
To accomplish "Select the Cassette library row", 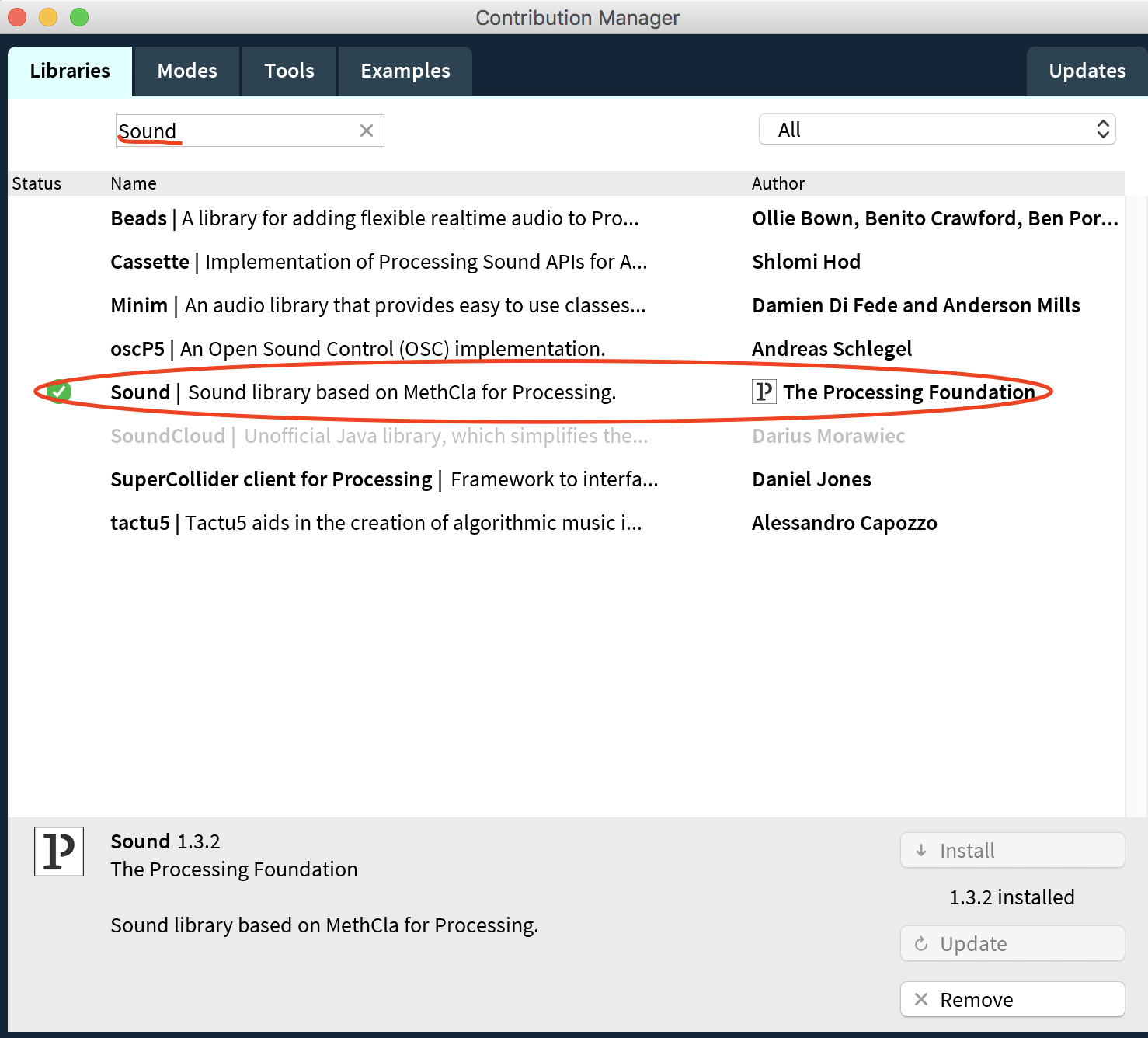I will click(566, 262).
